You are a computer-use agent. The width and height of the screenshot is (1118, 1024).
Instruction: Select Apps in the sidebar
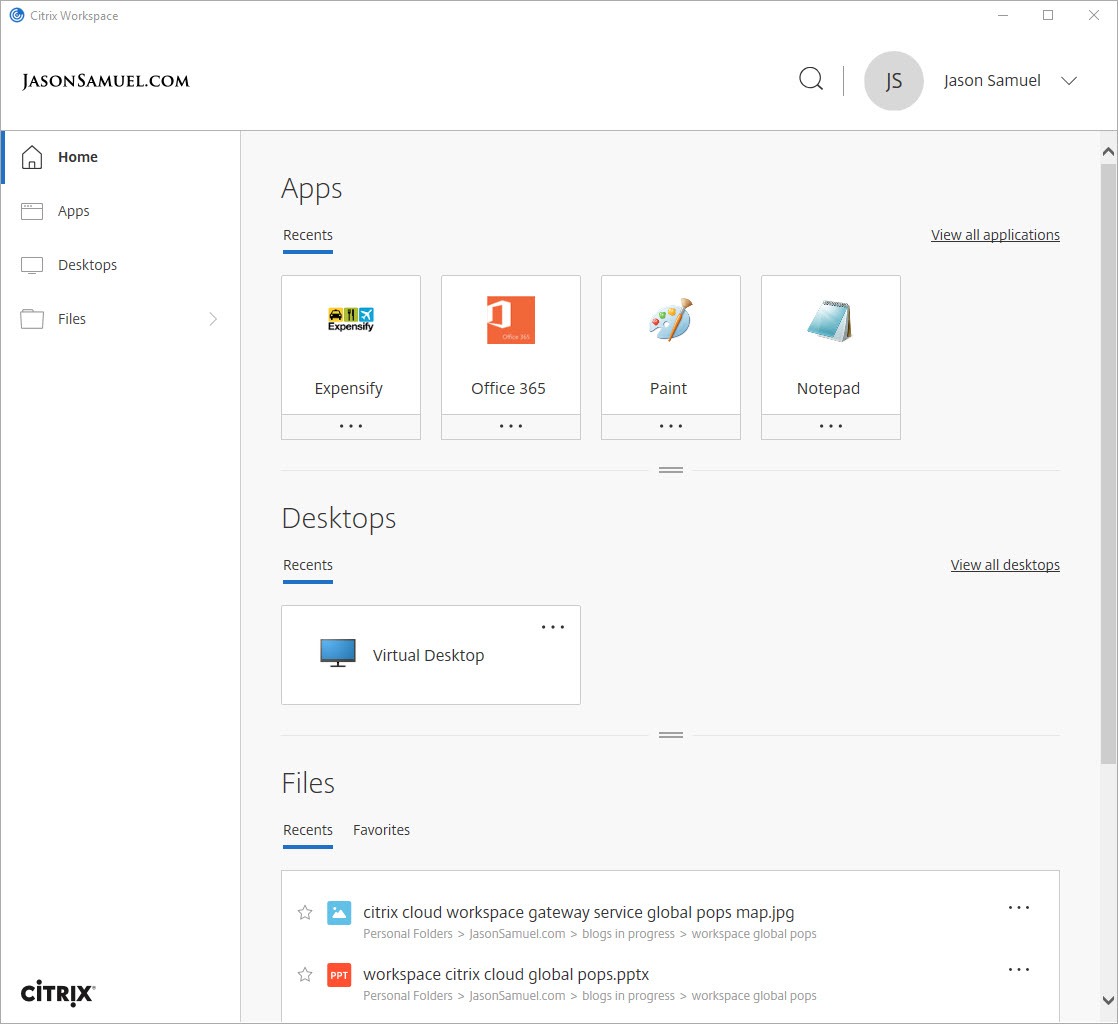pyautogui.click(x=73, y=211)
